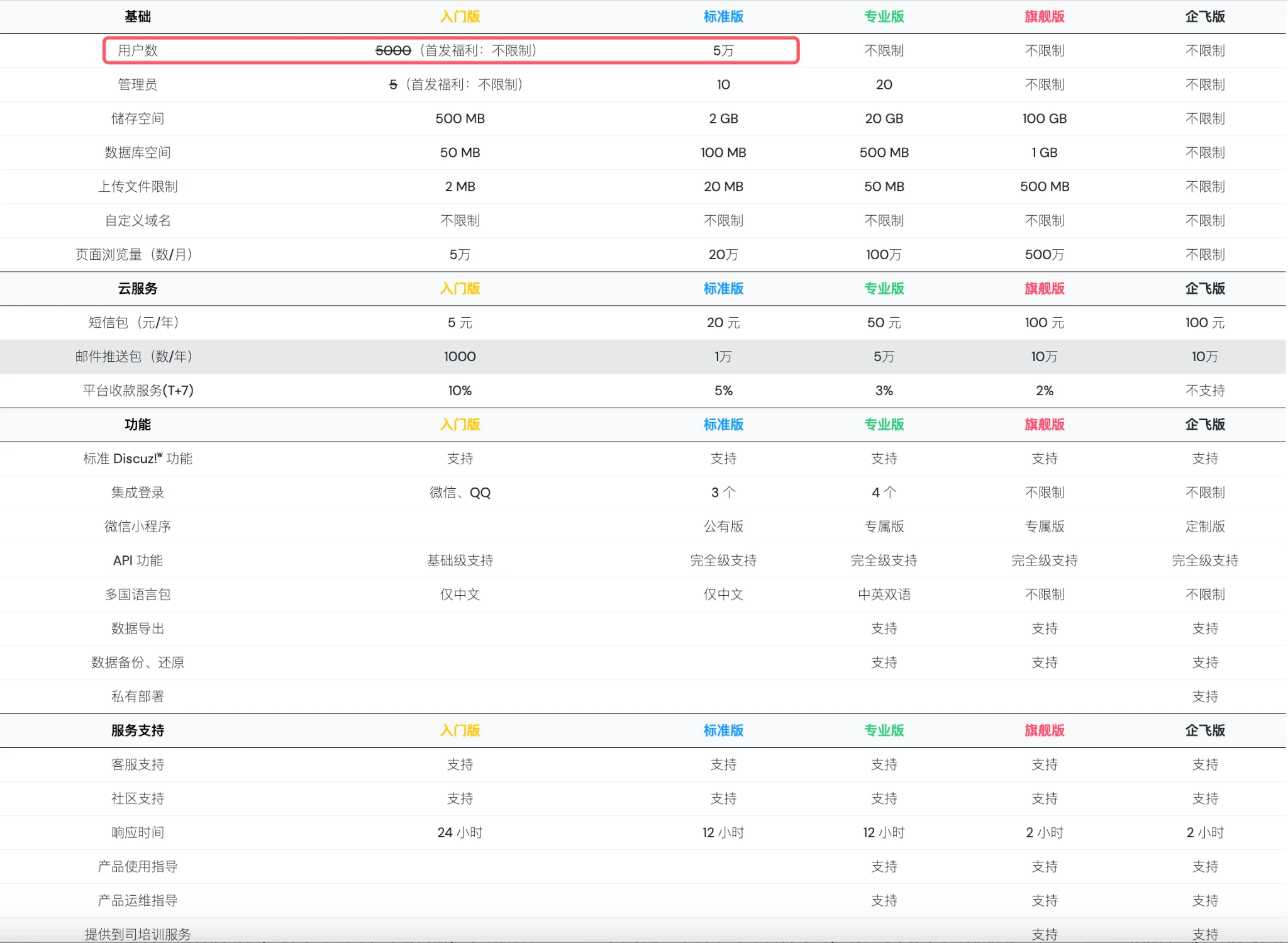Click the struck-through 5000 user count
The height and width of the screenshot is (943, 1288).
pos(393,51)
